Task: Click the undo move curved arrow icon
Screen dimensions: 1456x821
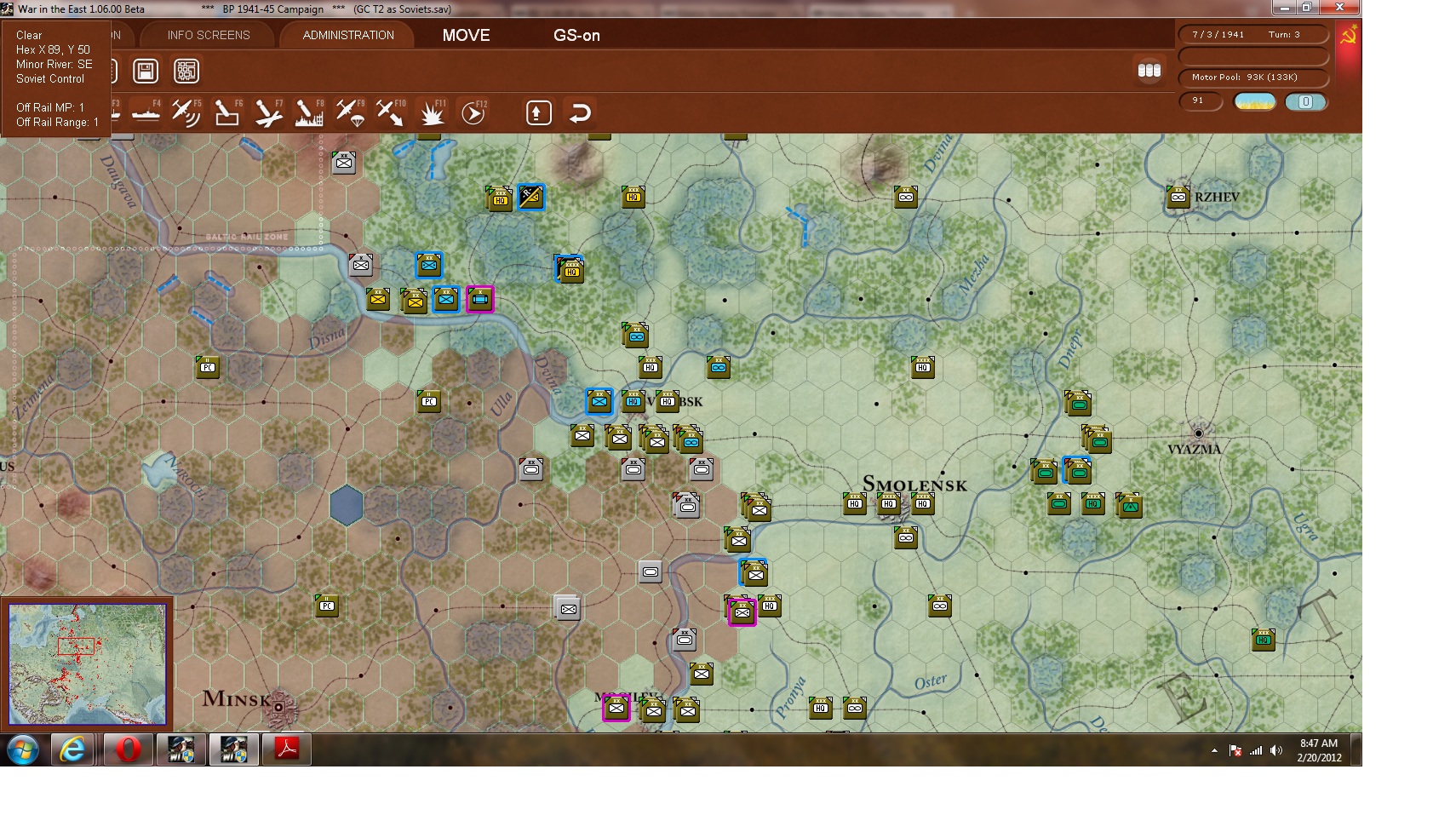Action: [x=580, y=112]
